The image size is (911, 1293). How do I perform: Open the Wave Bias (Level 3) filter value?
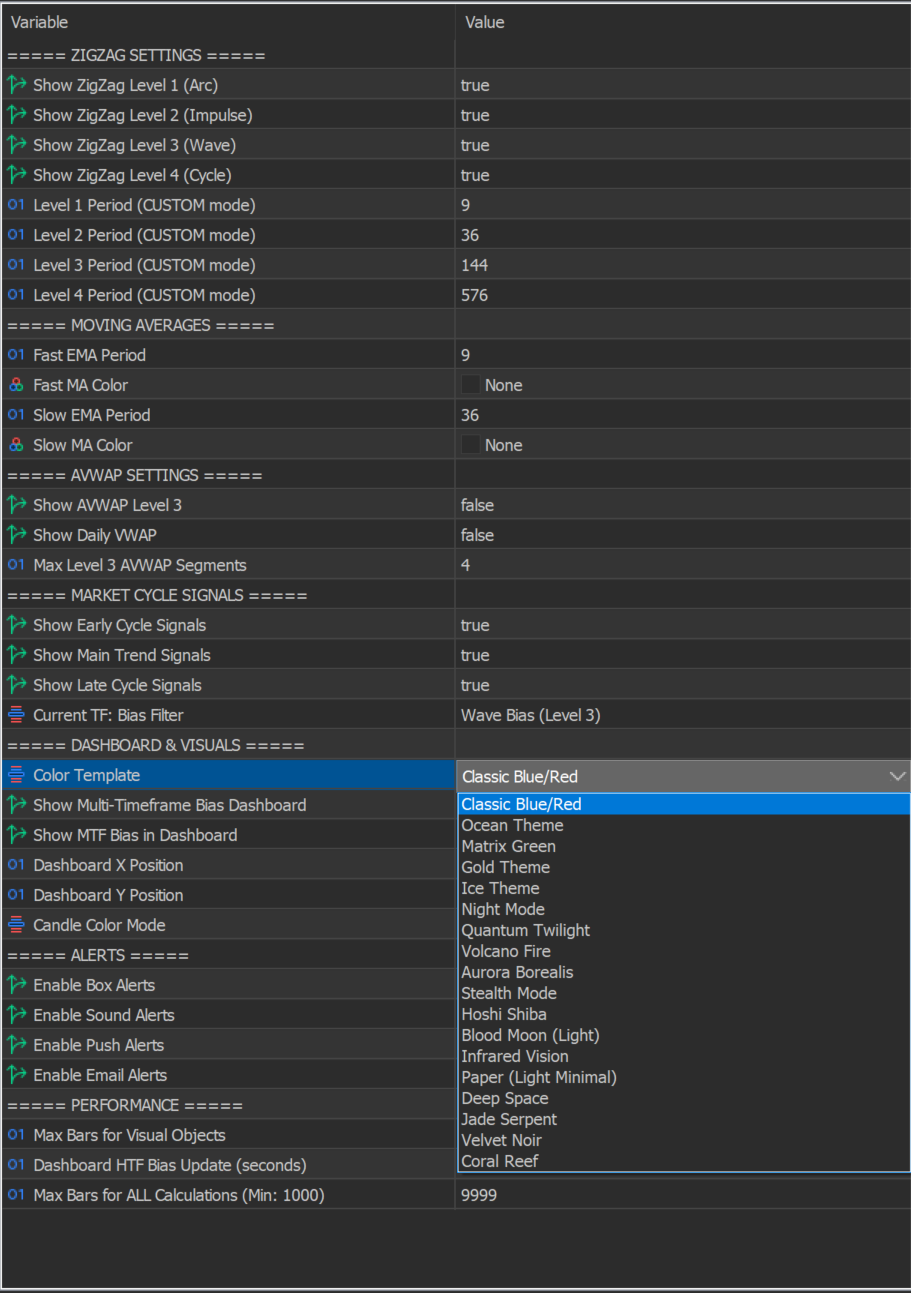point(530,715)
